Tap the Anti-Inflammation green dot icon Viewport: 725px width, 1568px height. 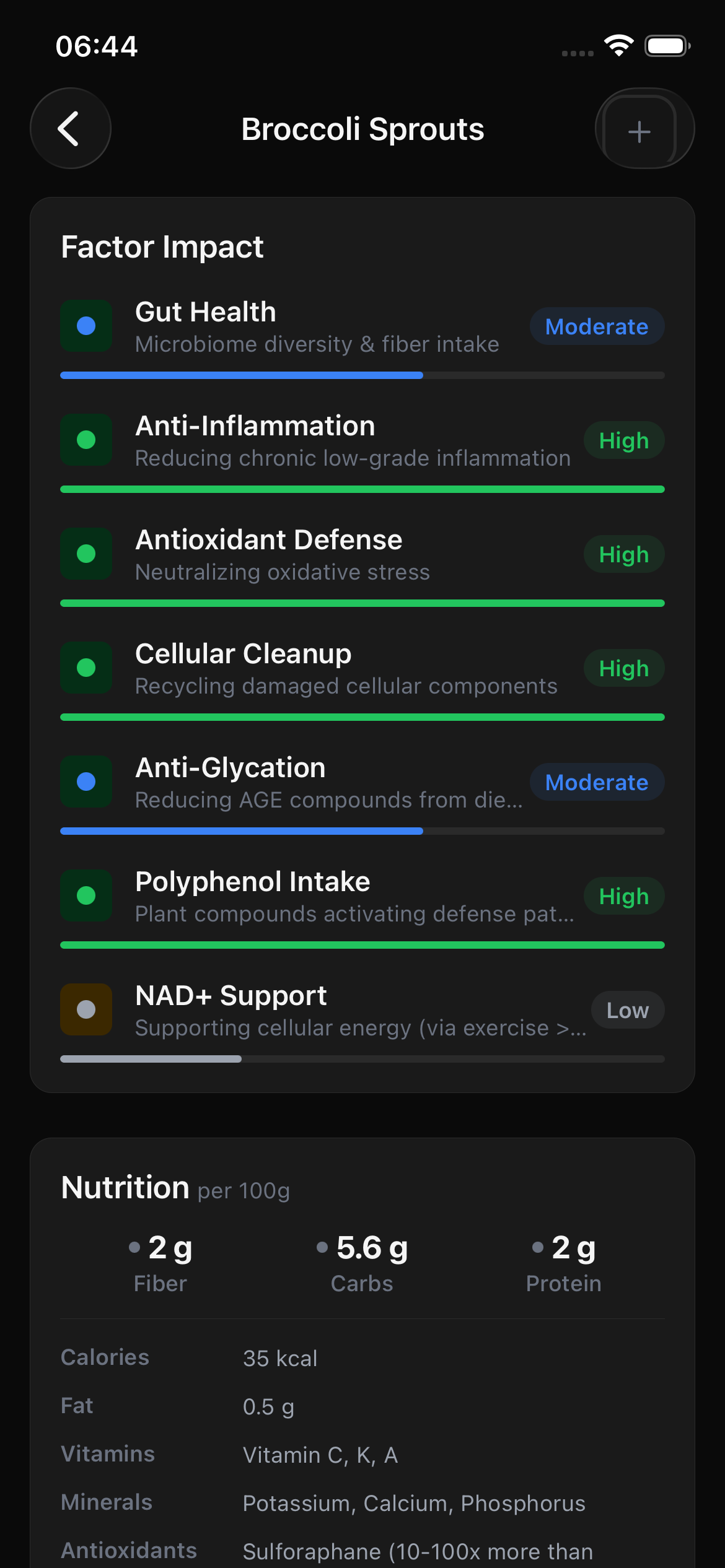tap(86, 440)
